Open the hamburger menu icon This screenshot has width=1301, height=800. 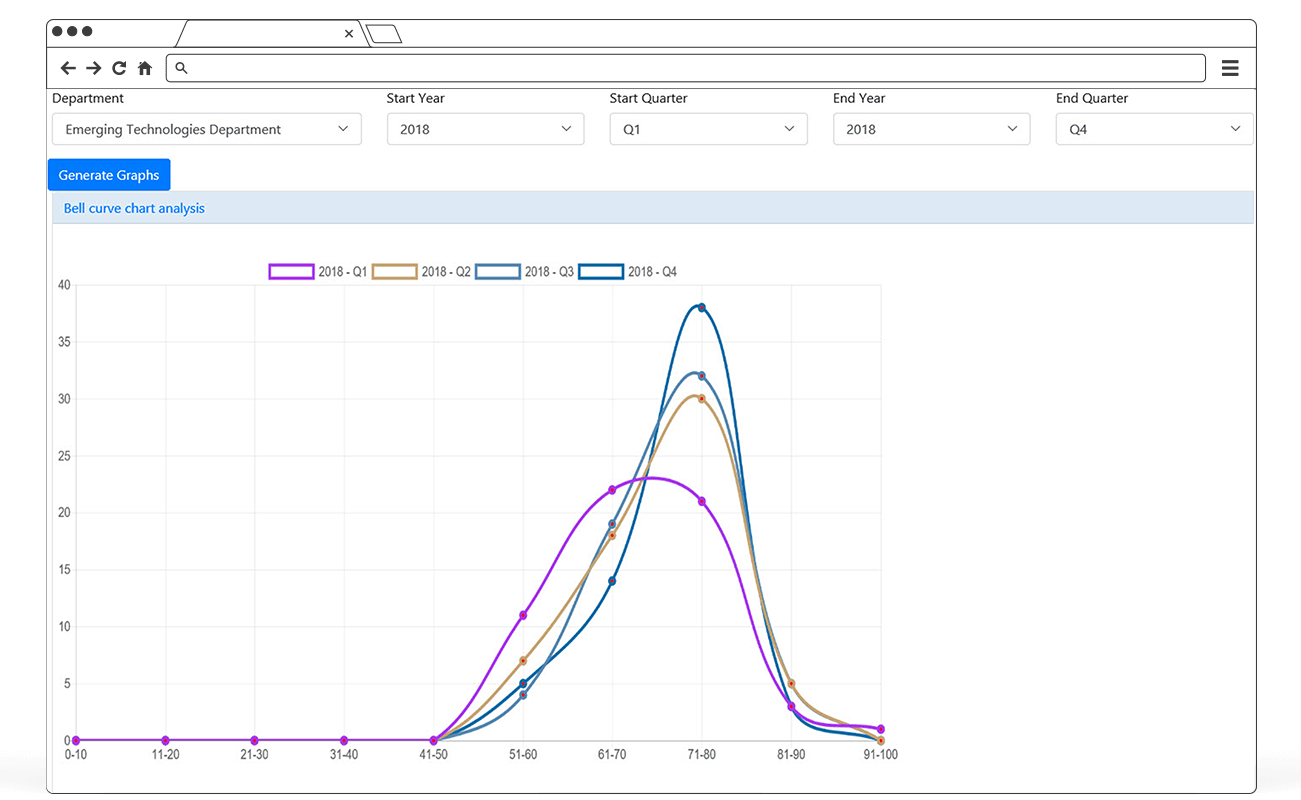pos(1230,68)
